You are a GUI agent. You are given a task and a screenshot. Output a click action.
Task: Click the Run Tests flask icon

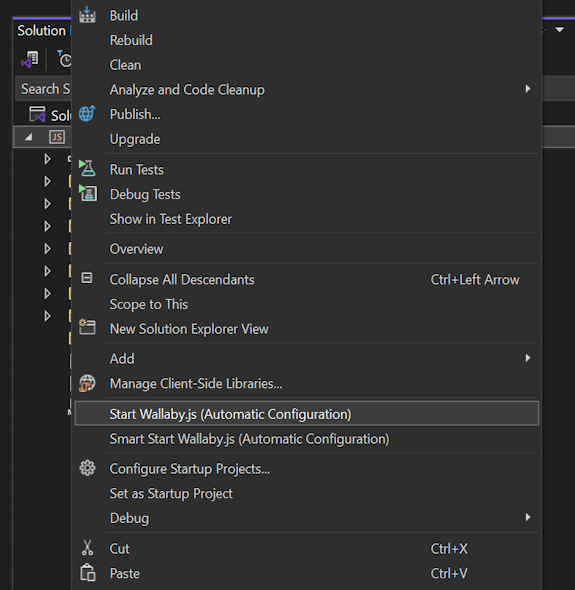coord(87,169)
